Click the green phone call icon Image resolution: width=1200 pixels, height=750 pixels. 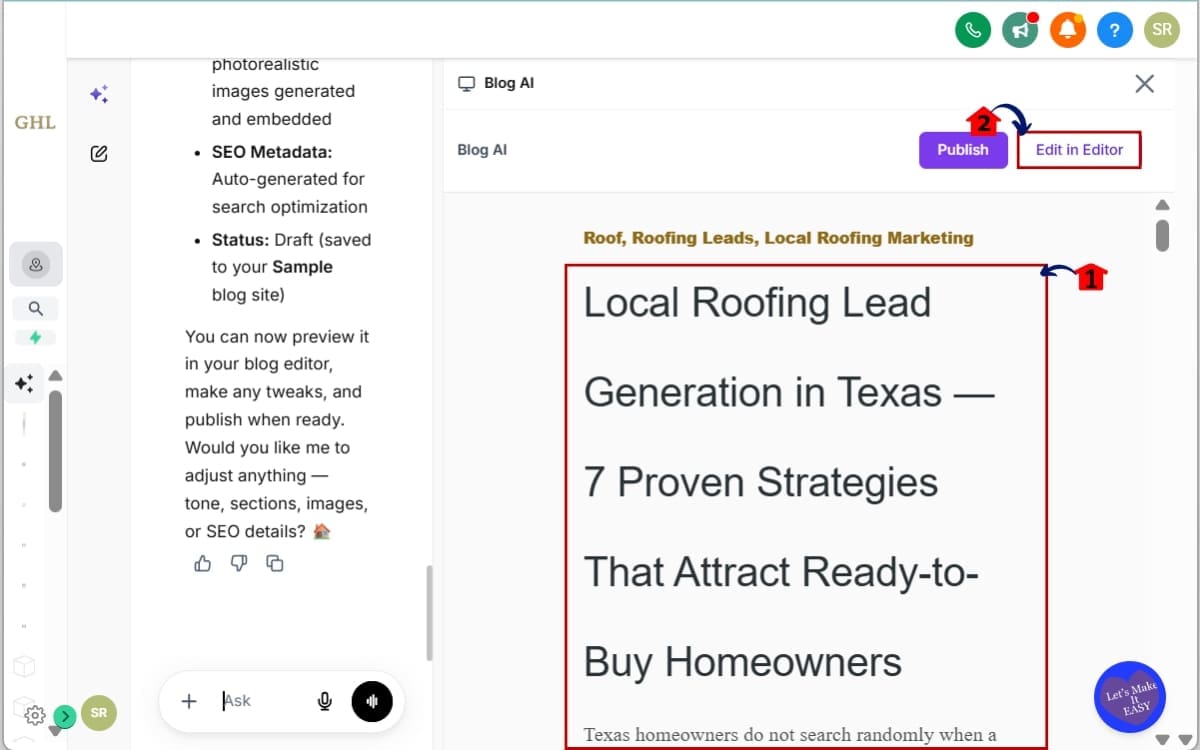(x=973, y=30)
